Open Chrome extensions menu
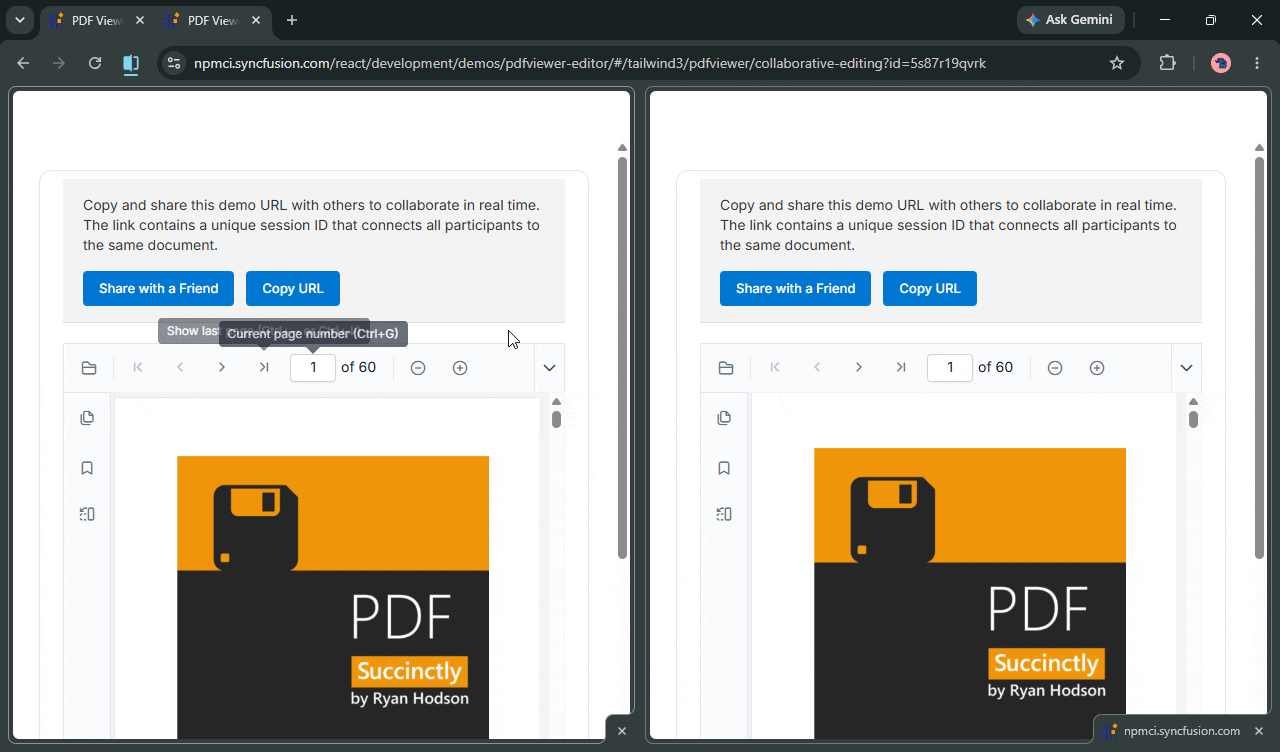The image size is (1280, 752). 1167,63
